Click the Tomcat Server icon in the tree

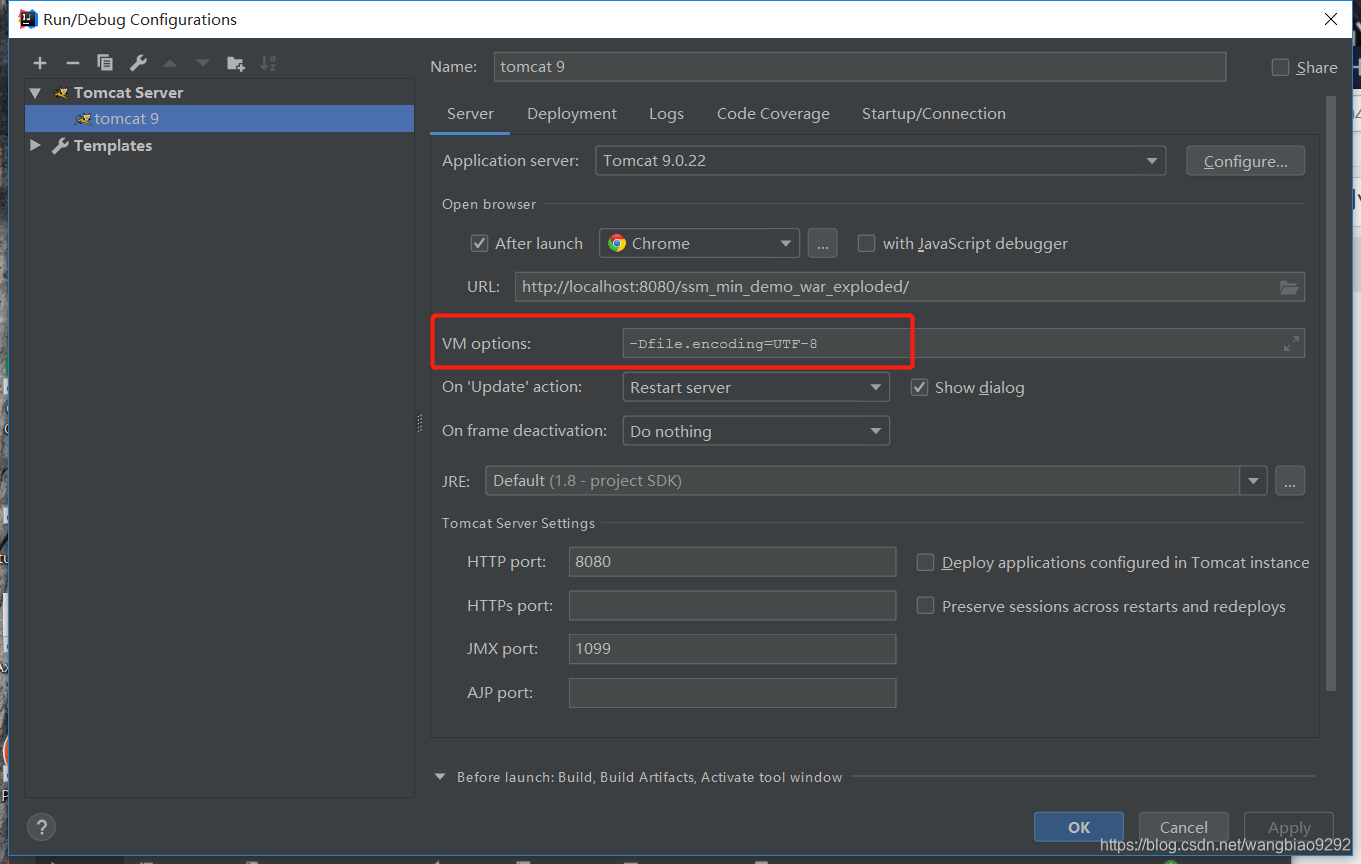pos(61,93)
